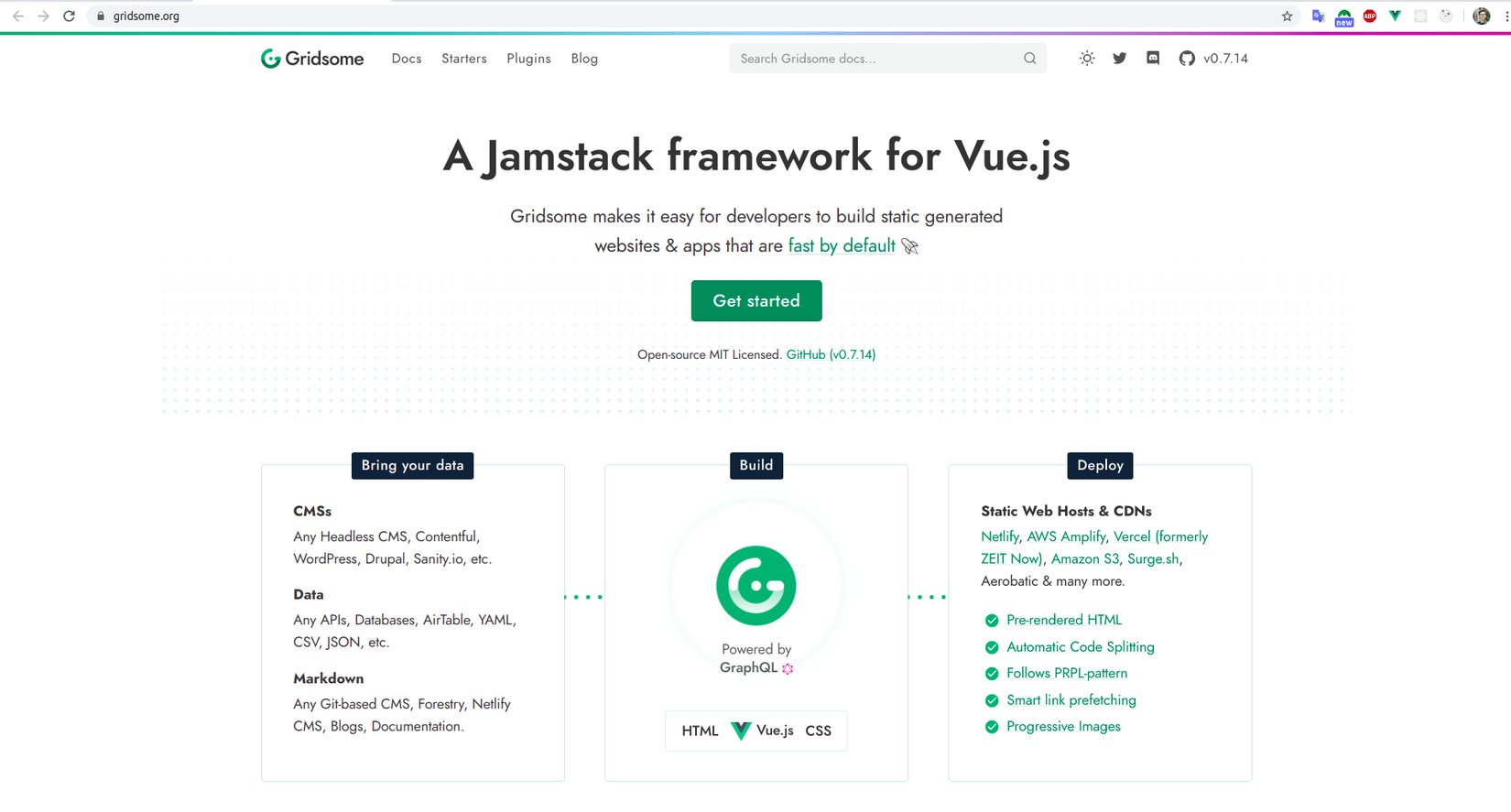Reload the page with the refresh icon
Viewport: 1511px width, 812px height.
pos(69,16)
